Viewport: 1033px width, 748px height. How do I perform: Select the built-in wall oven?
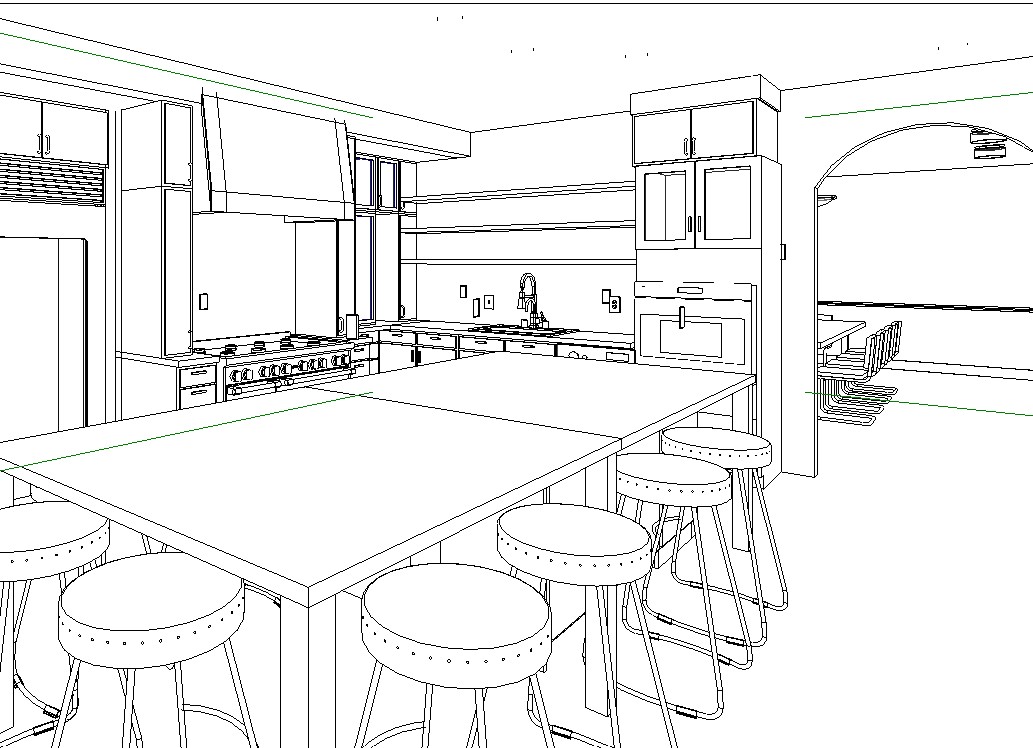click(x=694, y=323)
